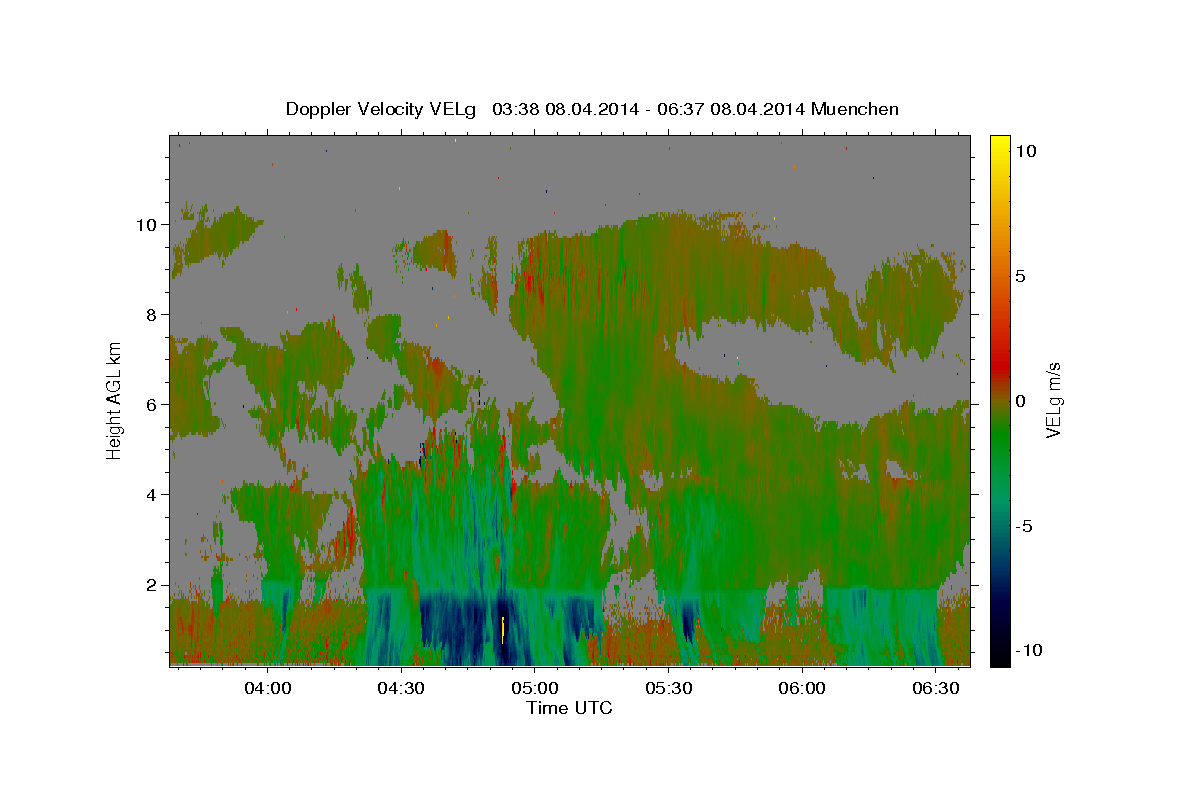Screen dimensions: 1200x800
Task: Click the height axis label '6'
Action: [152, 405]
